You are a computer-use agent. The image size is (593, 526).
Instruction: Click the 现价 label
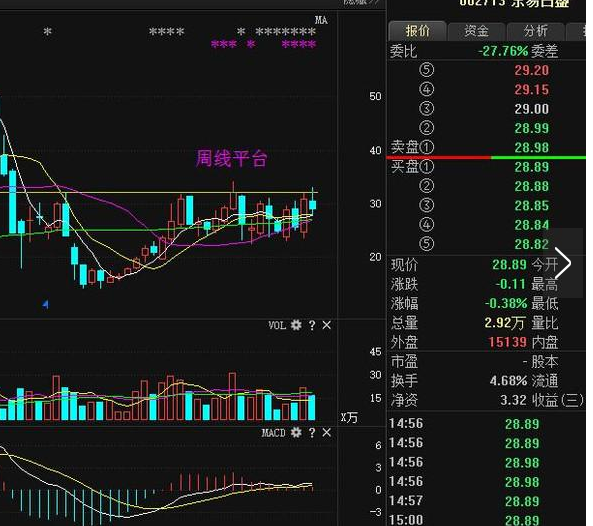tap(404, 265)
